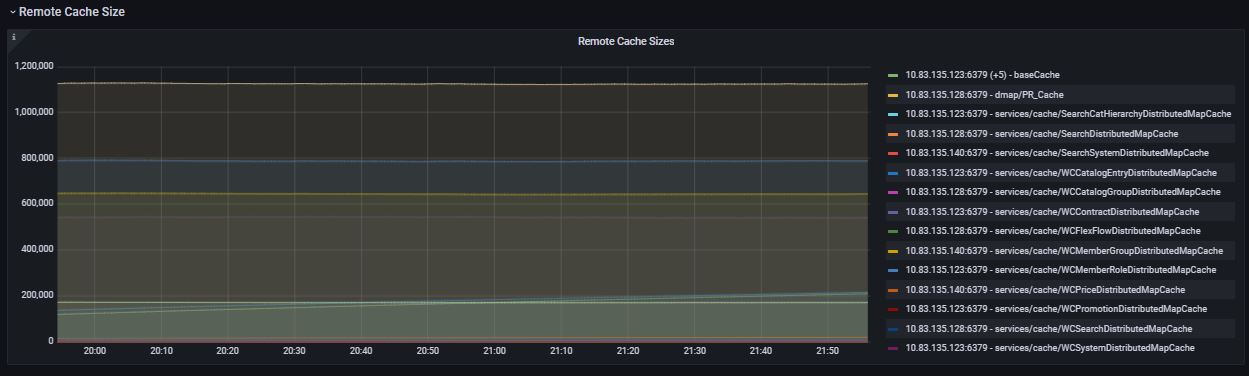Click the SearchSystemDistributedMapCache legend label
Image resolution: width=1249 pixels, height=376 pixels.
point(1057,153)
